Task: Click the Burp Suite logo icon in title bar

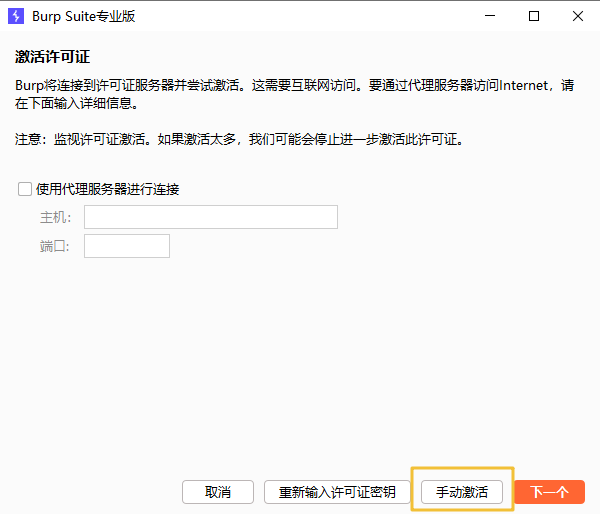Action: pos(16,16)
